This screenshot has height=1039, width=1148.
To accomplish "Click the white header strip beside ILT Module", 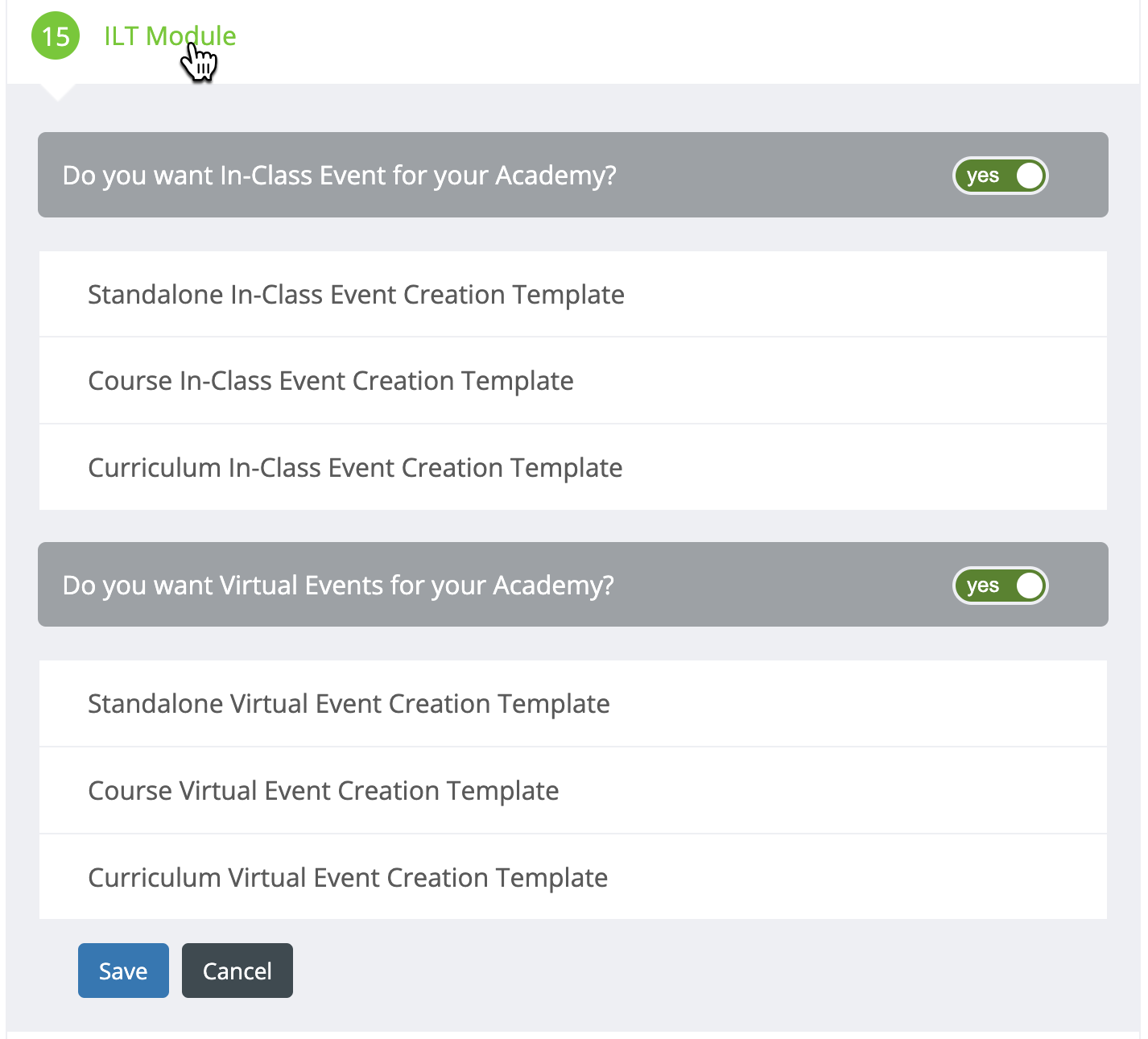I will click(x=684, y=40).
